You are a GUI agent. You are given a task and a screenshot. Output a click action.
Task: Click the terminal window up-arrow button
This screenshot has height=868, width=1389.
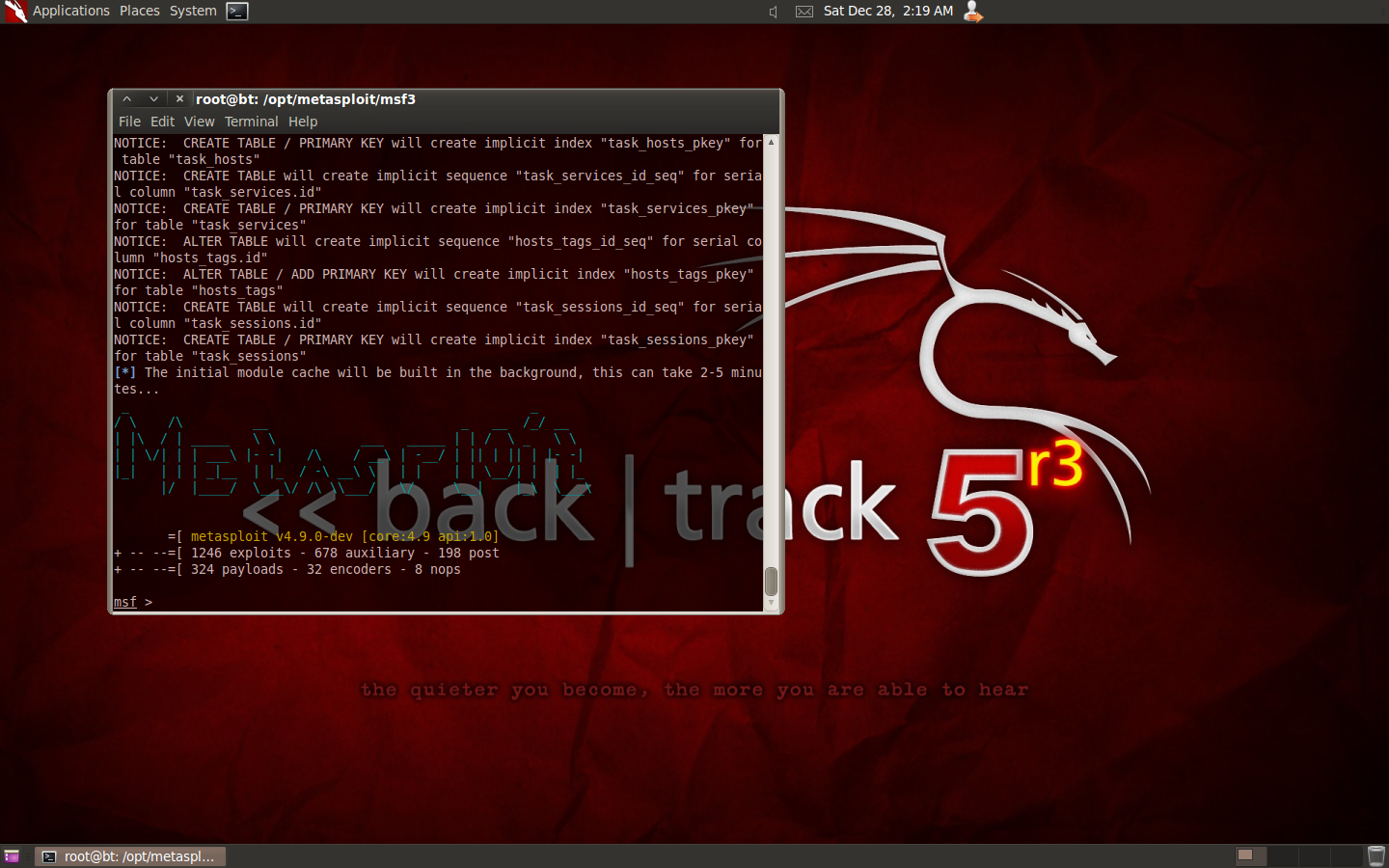[x=126, y=98]
